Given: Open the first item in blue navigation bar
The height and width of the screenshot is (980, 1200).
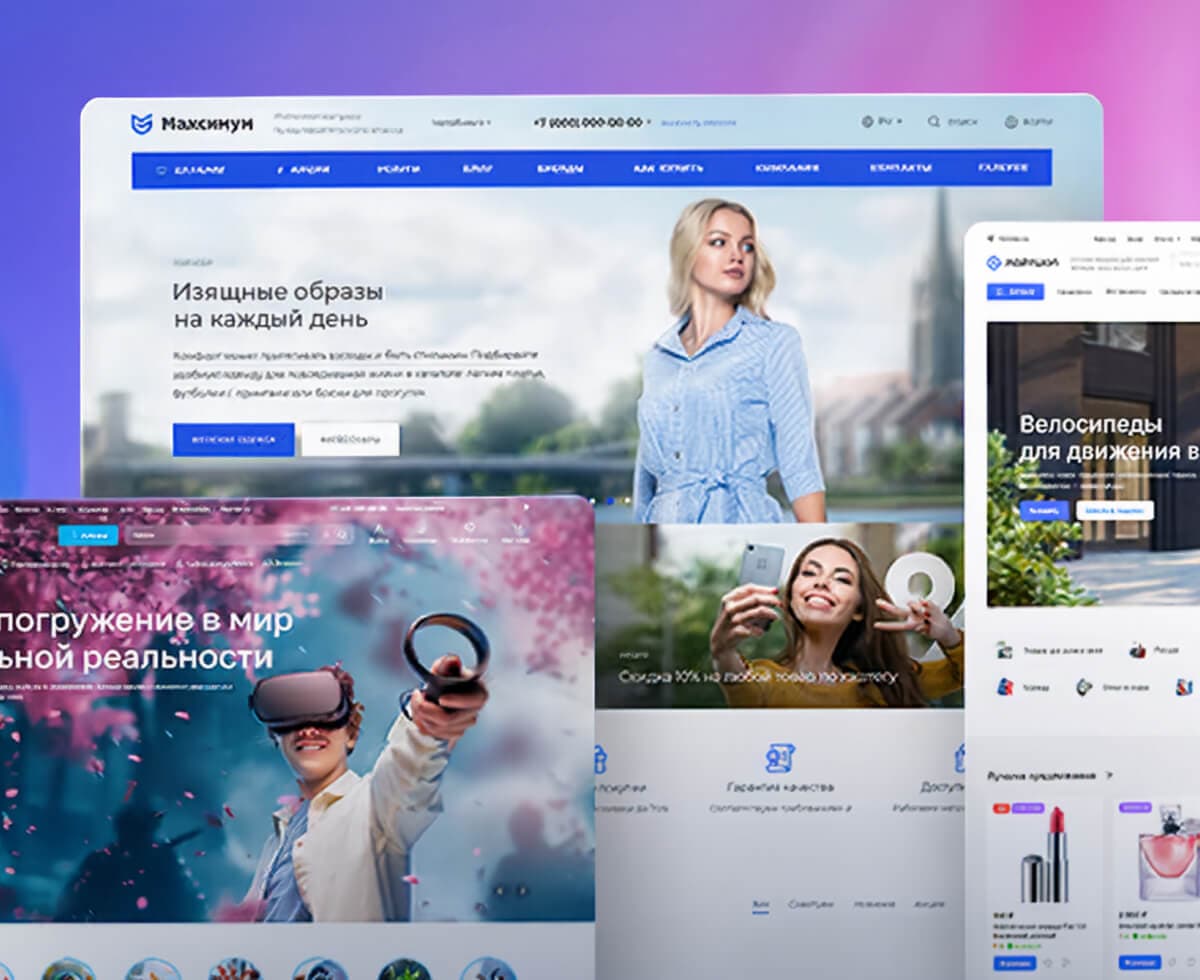Looking at the screenshot, I should tap(191, 169).
